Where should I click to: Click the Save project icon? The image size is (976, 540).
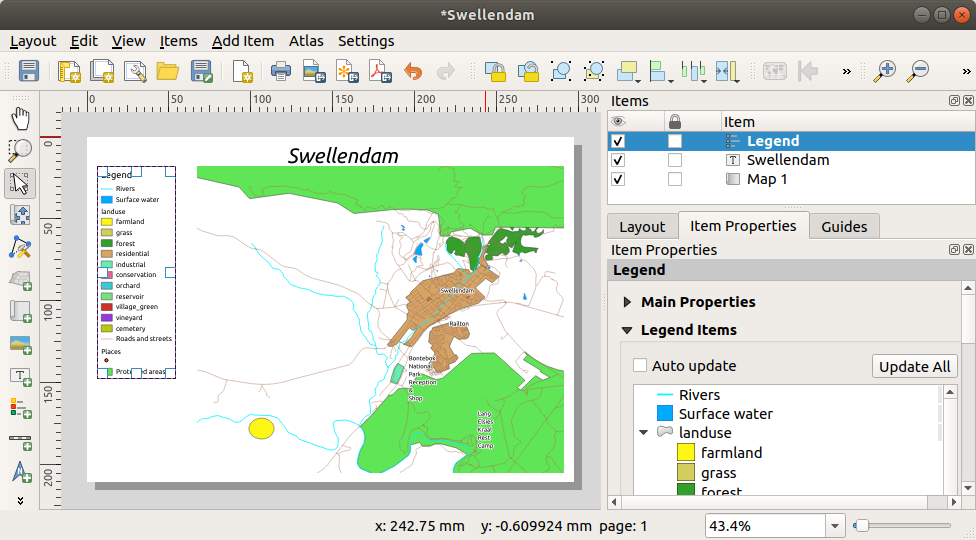(29, 71)
